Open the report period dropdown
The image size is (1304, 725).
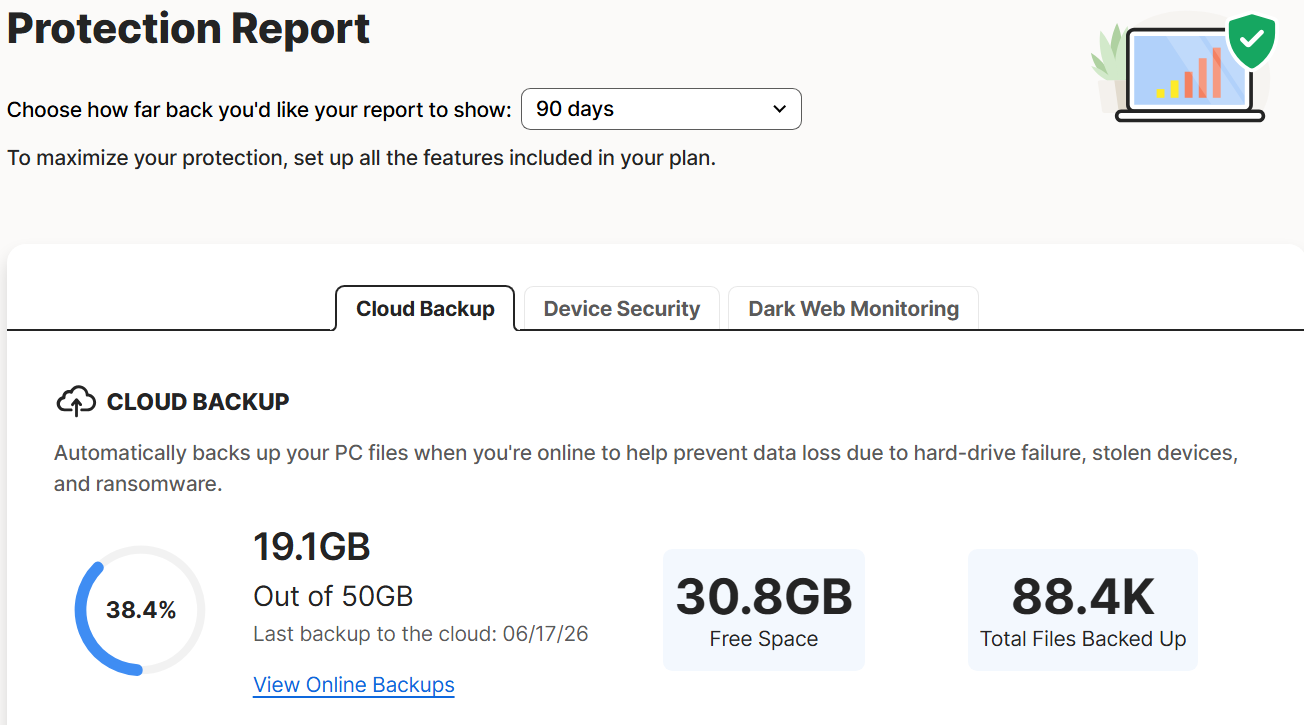coord(661,109)
